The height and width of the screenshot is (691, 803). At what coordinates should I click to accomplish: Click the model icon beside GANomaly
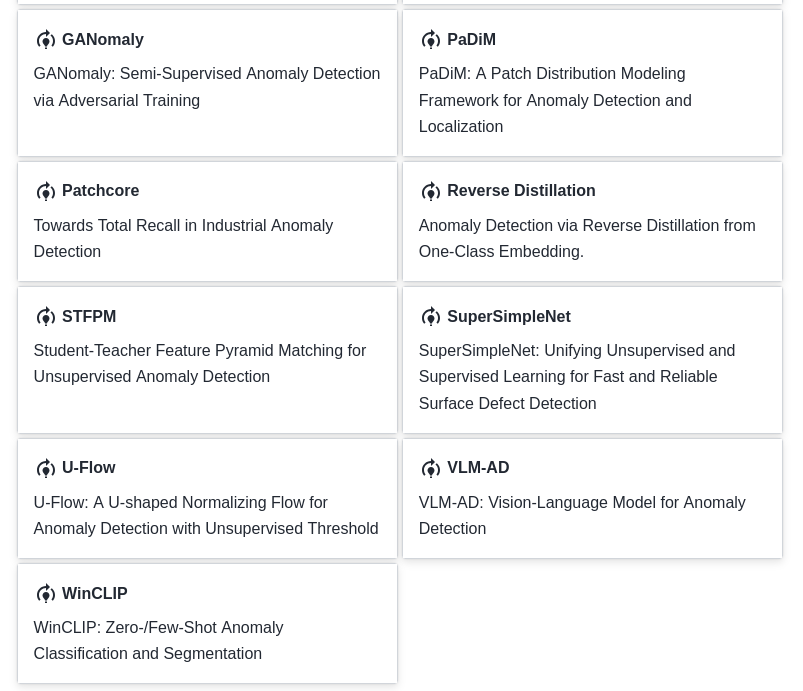click(45, 40)
